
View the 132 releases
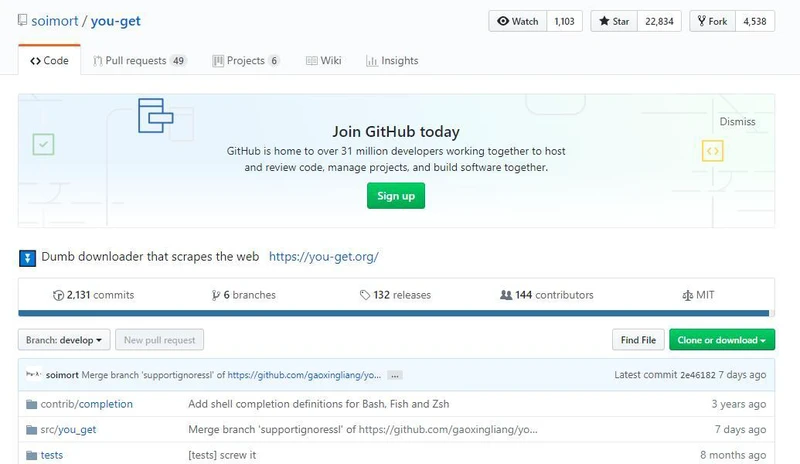point(395,295)
